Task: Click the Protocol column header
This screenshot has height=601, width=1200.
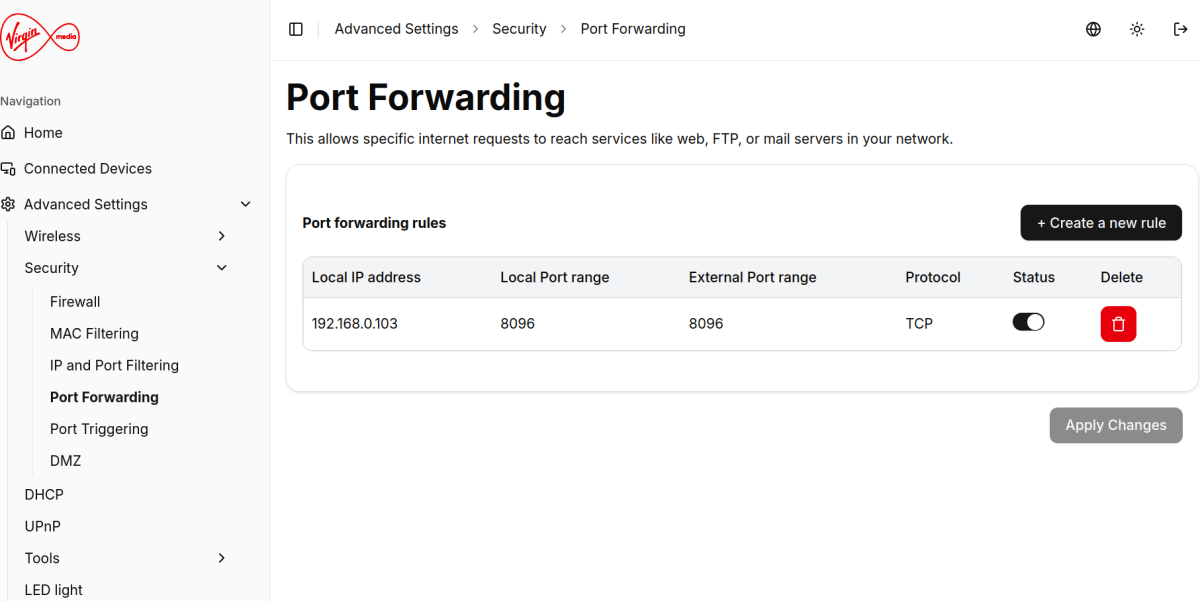Action: pos(933,277)
